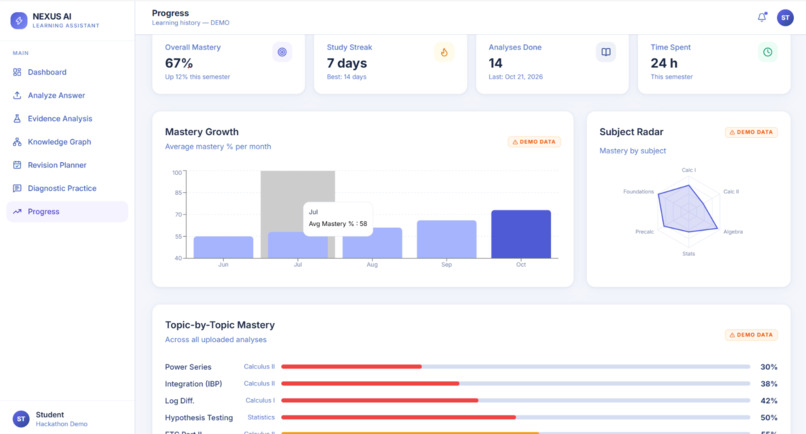806x434 pixels.
Task: Click the Evidence Analysis flask icon
Action: click(17, 118)
